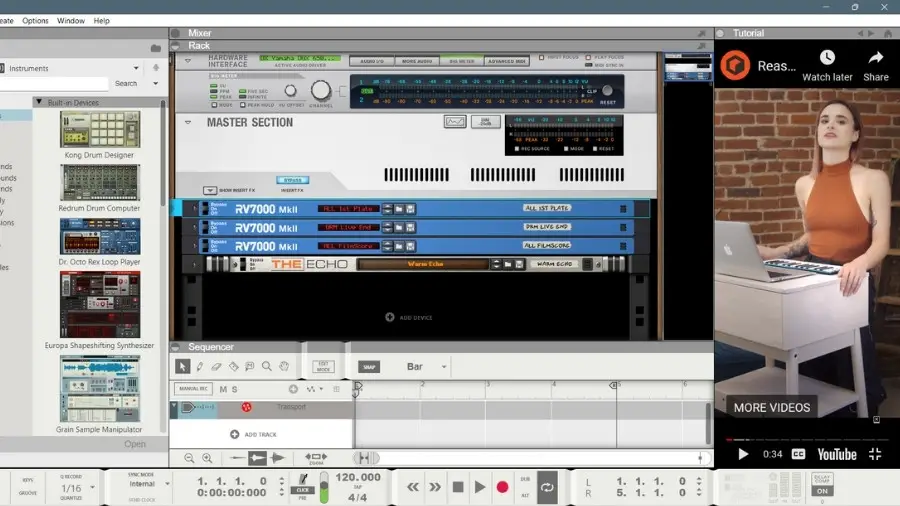The height and width of the screenshot is (506, 900).
Task: Choose the small waveform height icon
Action: pyautogui.click(x=237, y=458)
